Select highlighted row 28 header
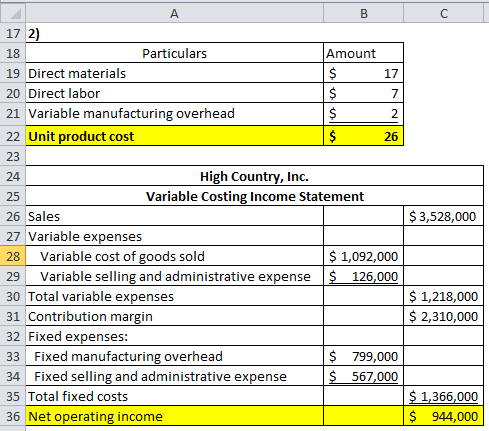The image size is (489, 431). coord(13,256)
